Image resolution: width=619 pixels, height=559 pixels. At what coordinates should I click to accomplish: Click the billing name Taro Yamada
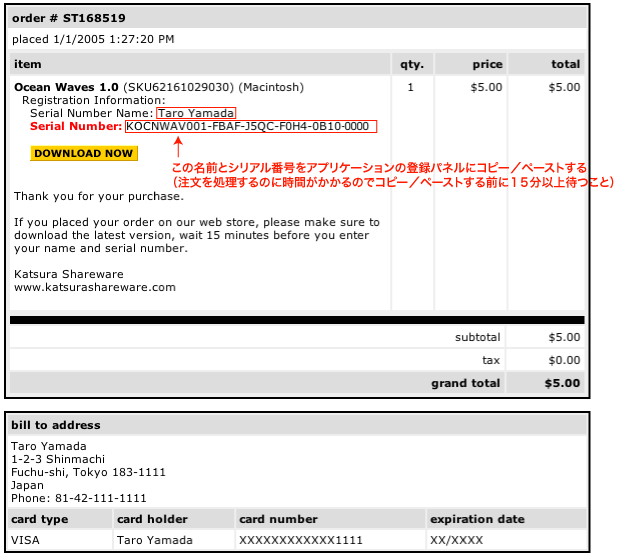[49, 446]
